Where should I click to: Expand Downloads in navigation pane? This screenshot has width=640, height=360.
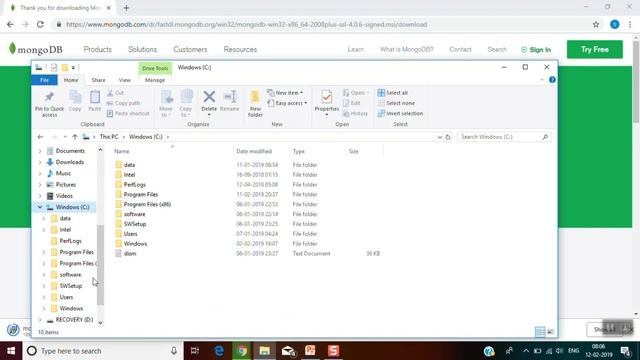(40, 162)
